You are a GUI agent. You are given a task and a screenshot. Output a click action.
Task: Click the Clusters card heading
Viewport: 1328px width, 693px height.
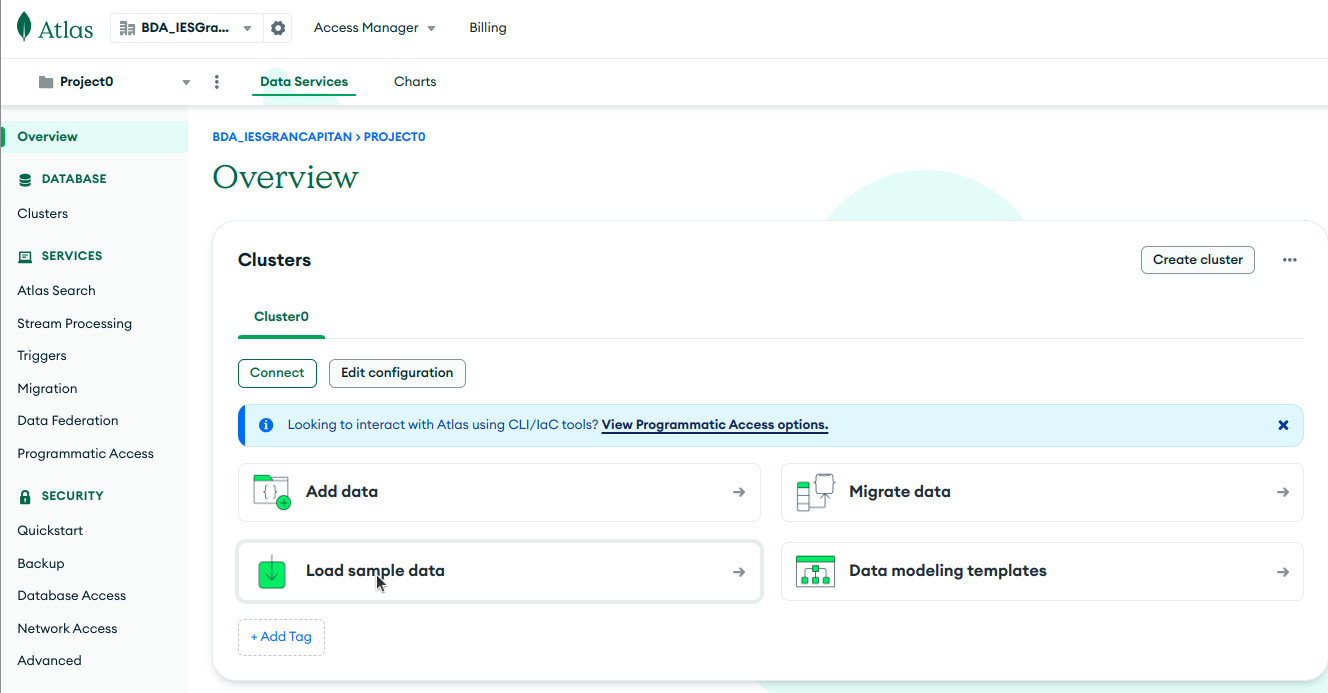274,260
